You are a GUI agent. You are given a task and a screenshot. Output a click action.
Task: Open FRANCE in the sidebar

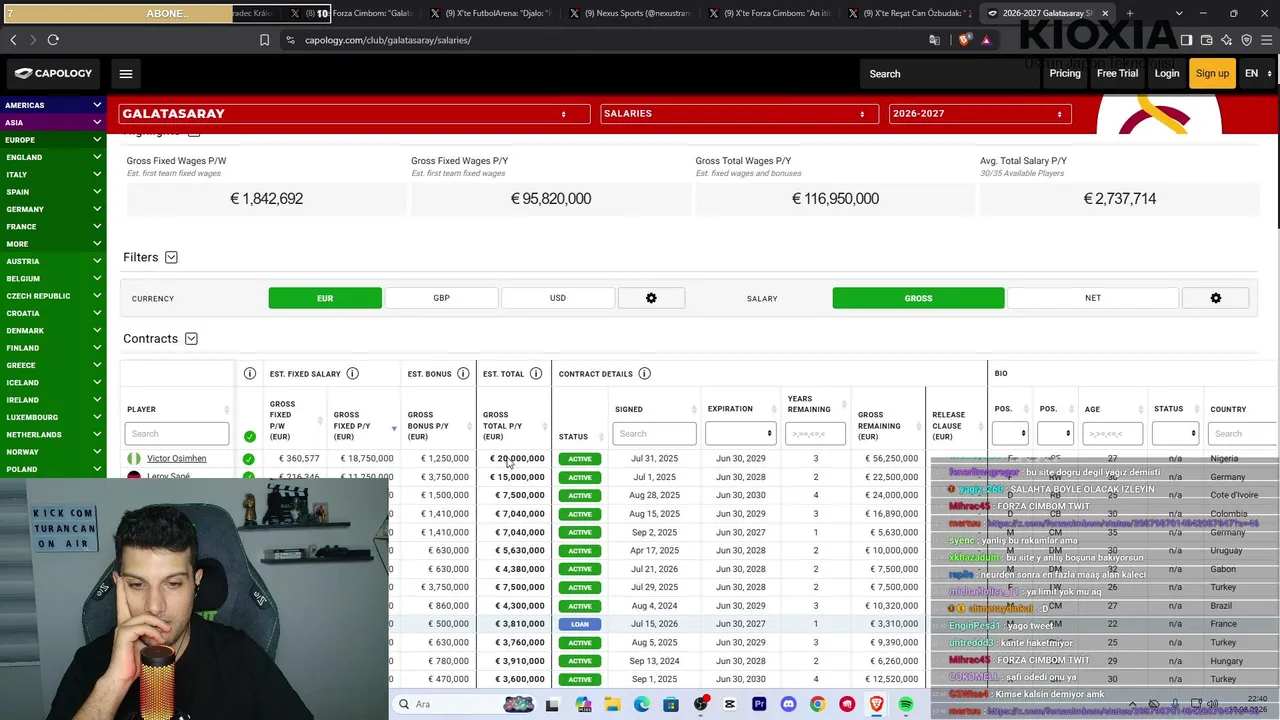click(53, 226)
